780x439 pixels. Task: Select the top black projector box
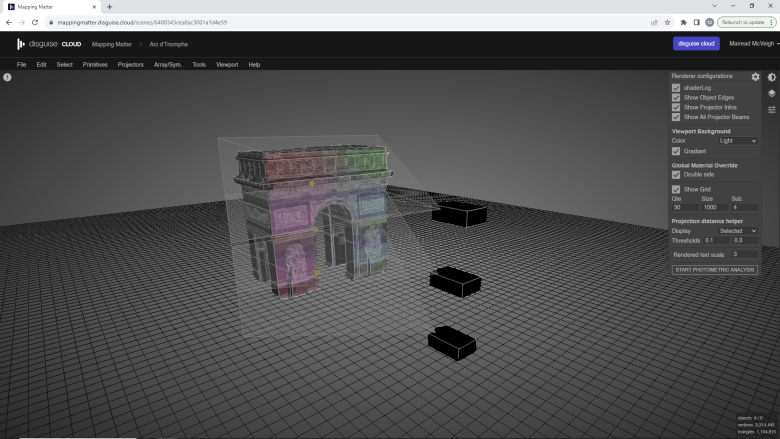pos(459,215)
